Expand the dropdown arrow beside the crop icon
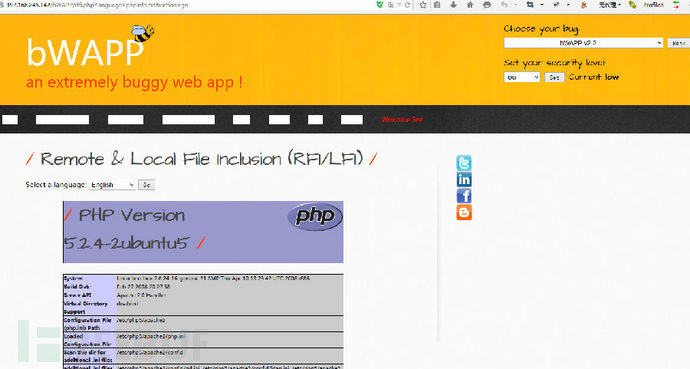The height and width of the screenshot is (369, 690). (542, 5)
